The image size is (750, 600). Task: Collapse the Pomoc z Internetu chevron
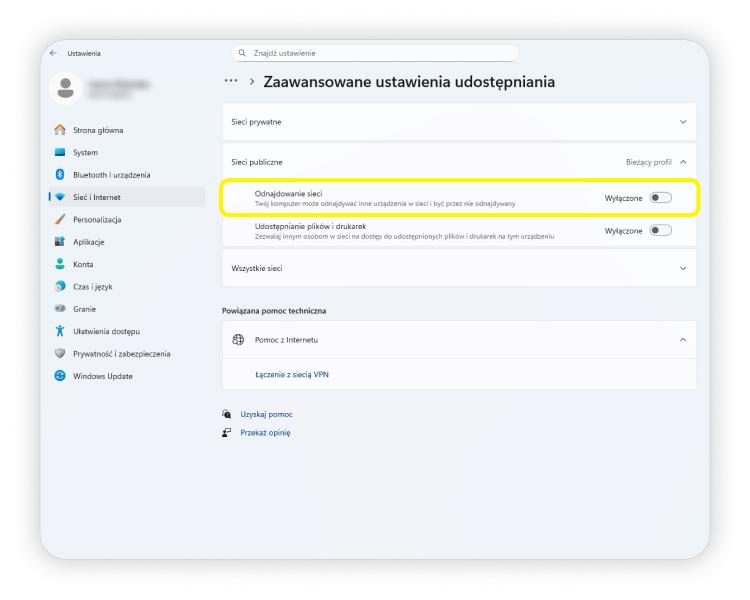point(683,340)
